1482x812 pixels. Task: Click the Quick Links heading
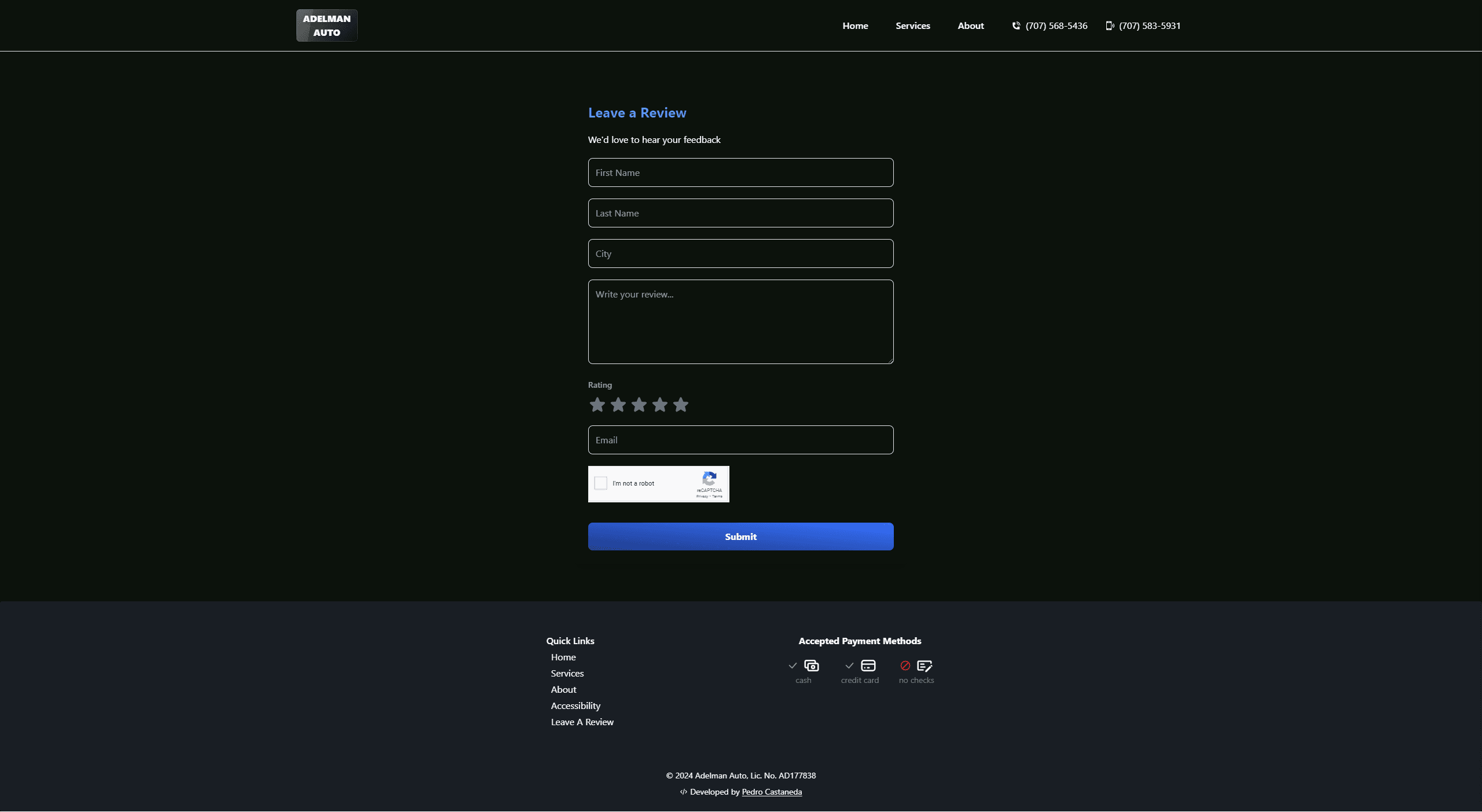(x=570, y=641)
